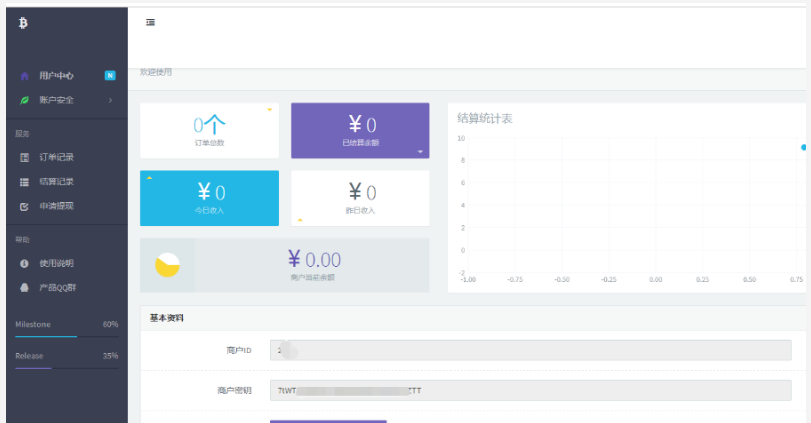Click the Milestone 60% label
811x423 pixels.
click(67, 324)
